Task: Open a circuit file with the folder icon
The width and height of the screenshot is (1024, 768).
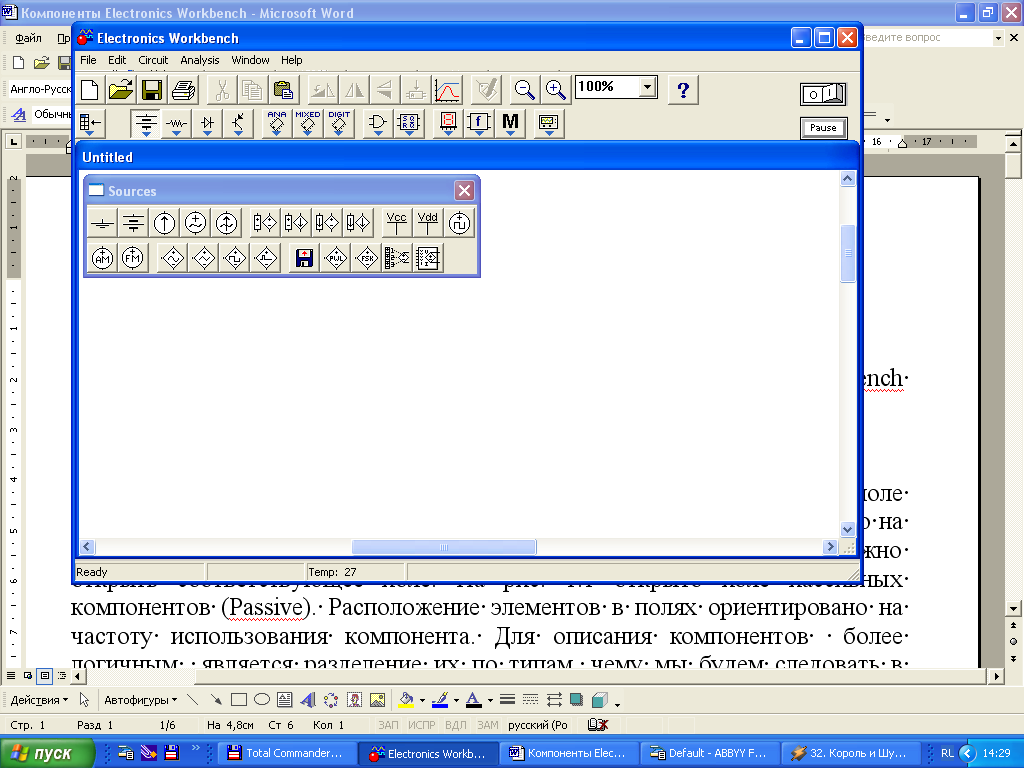Action: click(x=121, y=90)
